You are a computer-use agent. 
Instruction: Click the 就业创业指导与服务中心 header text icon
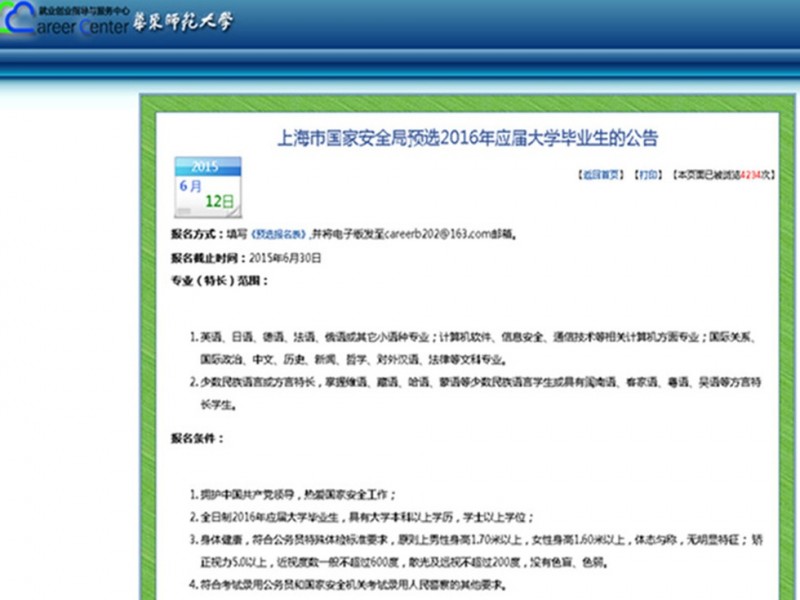(x=80, y=10)
